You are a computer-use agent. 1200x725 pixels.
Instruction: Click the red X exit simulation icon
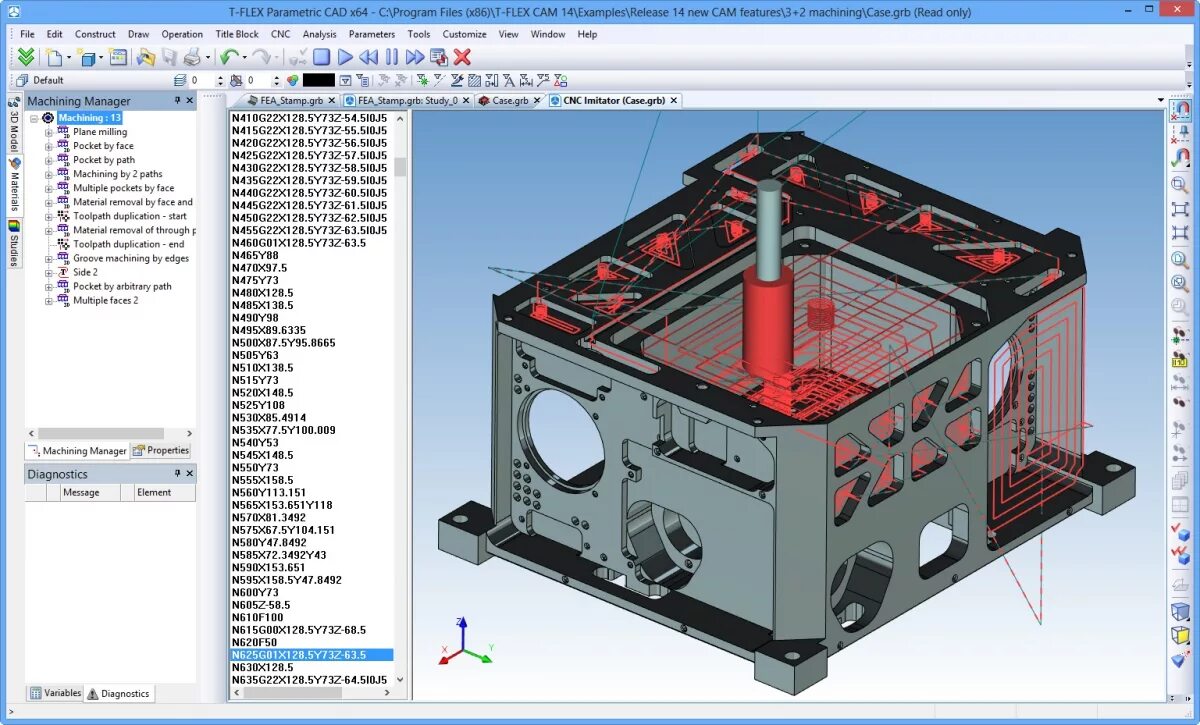tap(463, 57)
